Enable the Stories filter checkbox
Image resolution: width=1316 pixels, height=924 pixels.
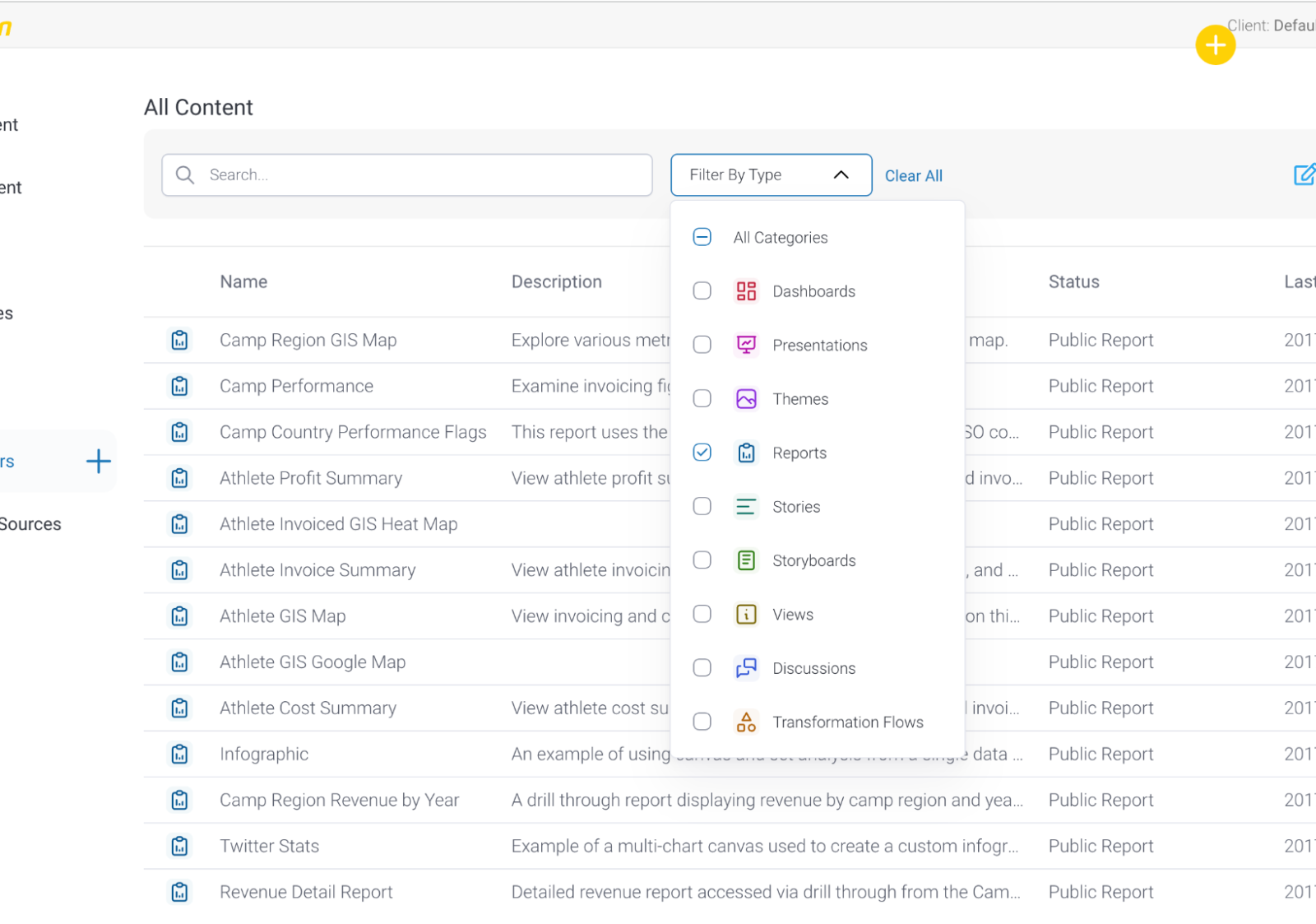tap(702, 506)
